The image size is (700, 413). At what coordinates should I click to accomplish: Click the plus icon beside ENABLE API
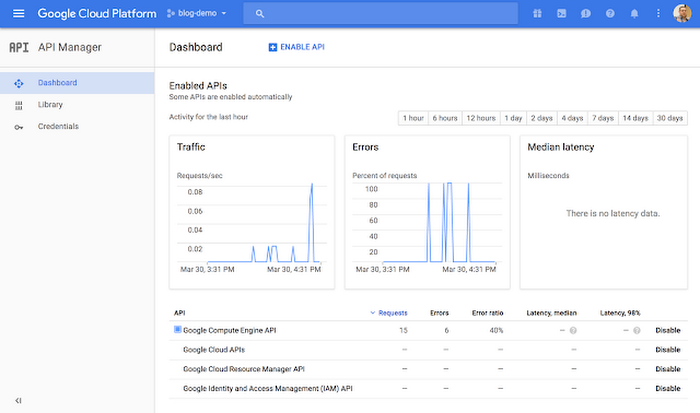[x=273, y=47]
